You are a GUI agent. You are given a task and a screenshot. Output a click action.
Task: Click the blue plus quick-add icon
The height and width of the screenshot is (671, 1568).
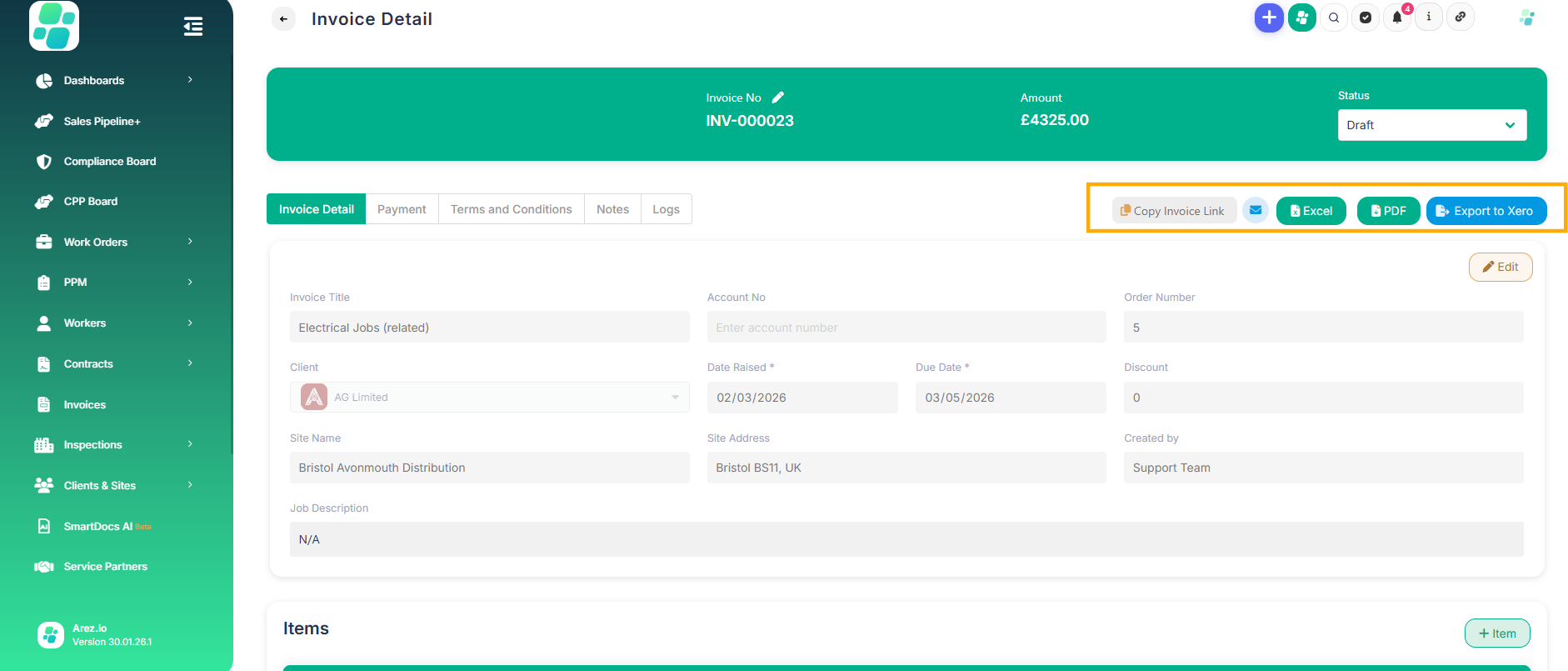pyautogui.click(x=1268, y=18)
